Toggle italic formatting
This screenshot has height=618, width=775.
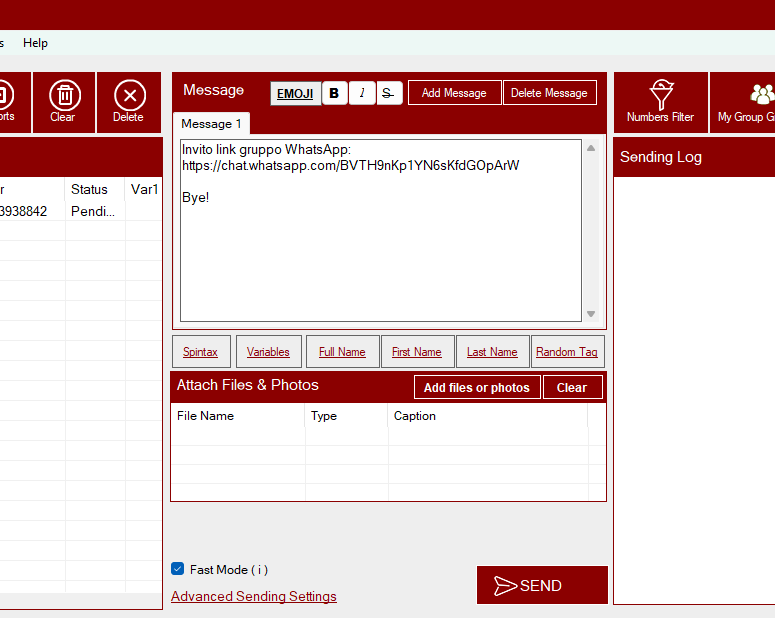click(362, 93)
